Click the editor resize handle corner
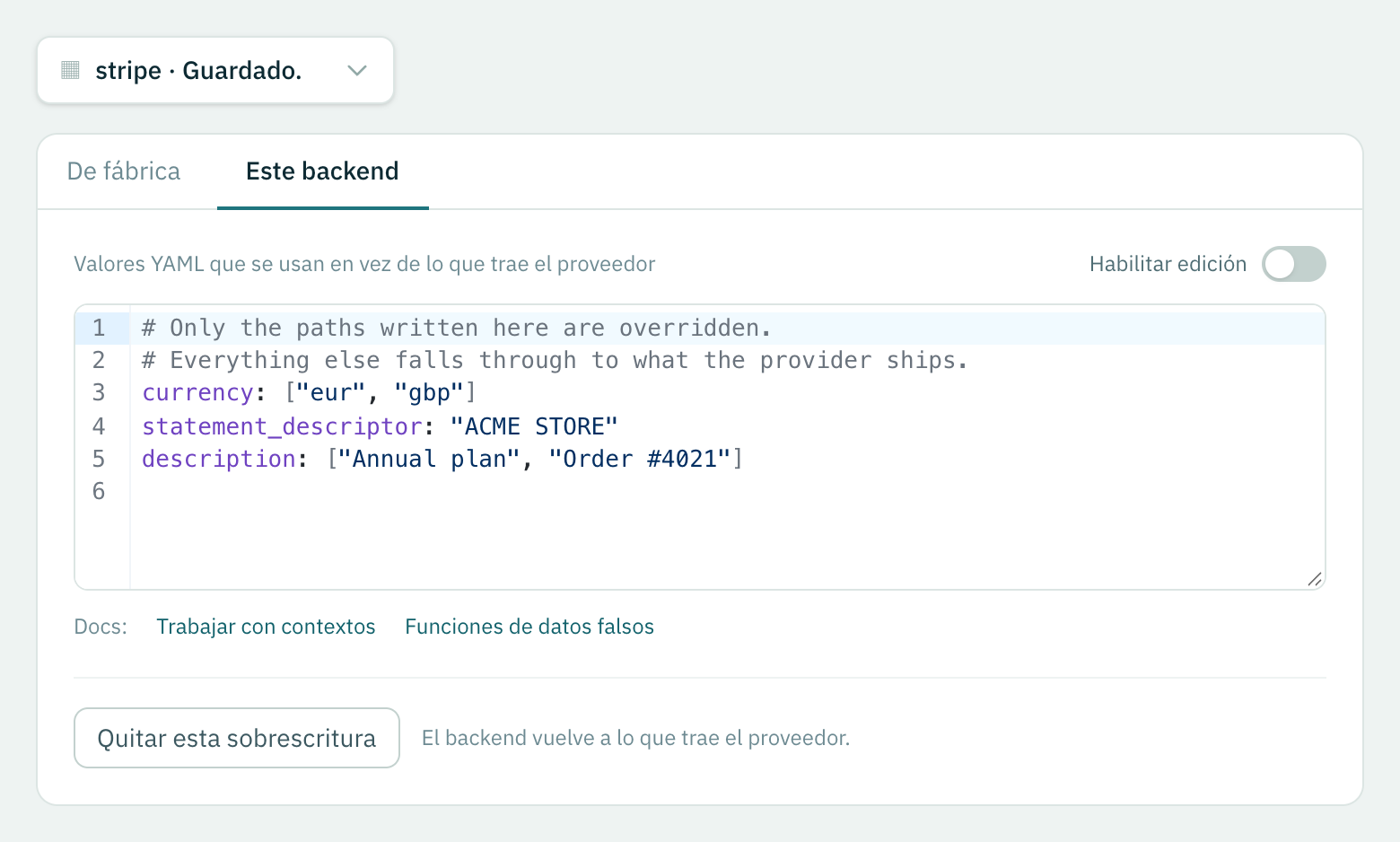The height and width of the screenshot is (842, 1400). click(1314, 579)
